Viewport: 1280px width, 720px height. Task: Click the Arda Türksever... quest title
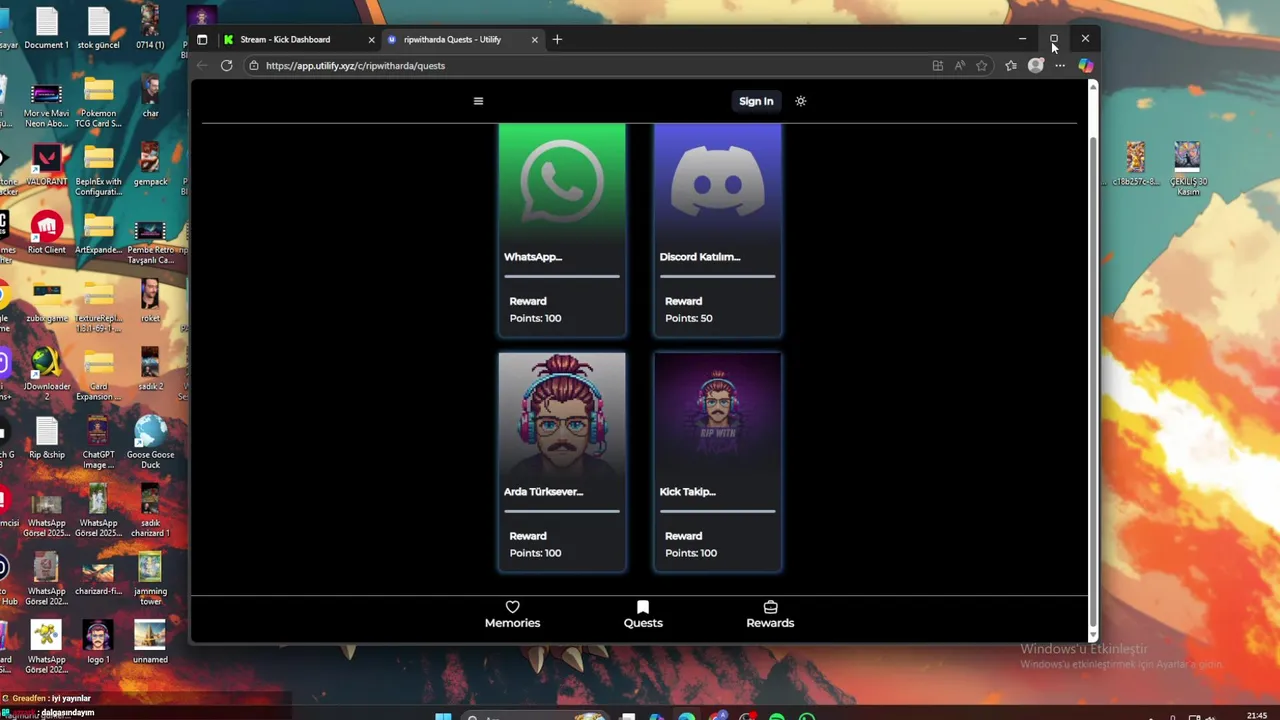[x=543, y=492]
